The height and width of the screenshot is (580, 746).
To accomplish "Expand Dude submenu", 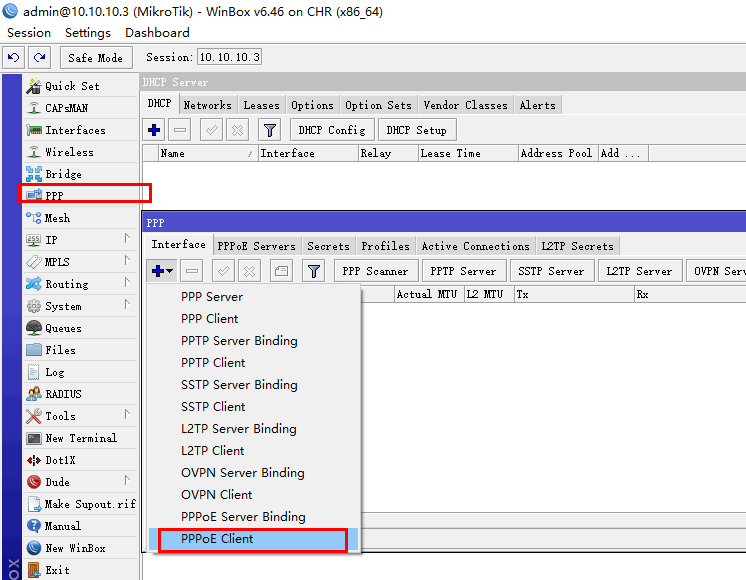I will click(x=127, y=480).
